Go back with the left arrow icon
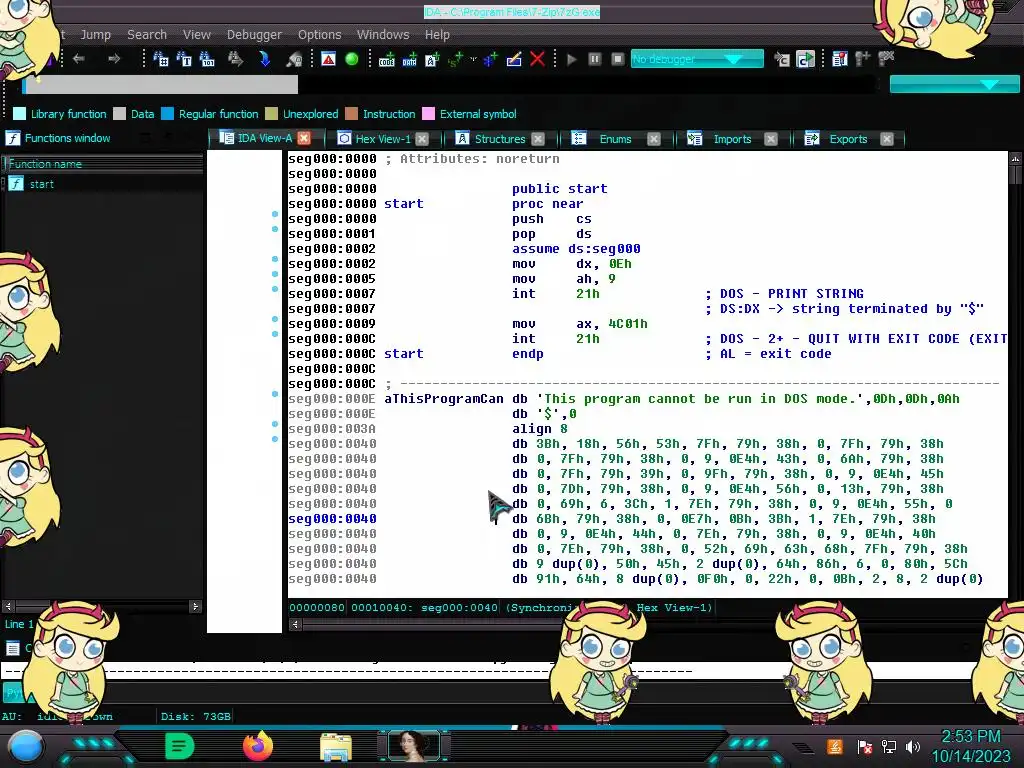Image resolution: width=1024 pixels, height=768 pixels. point(79,59)
